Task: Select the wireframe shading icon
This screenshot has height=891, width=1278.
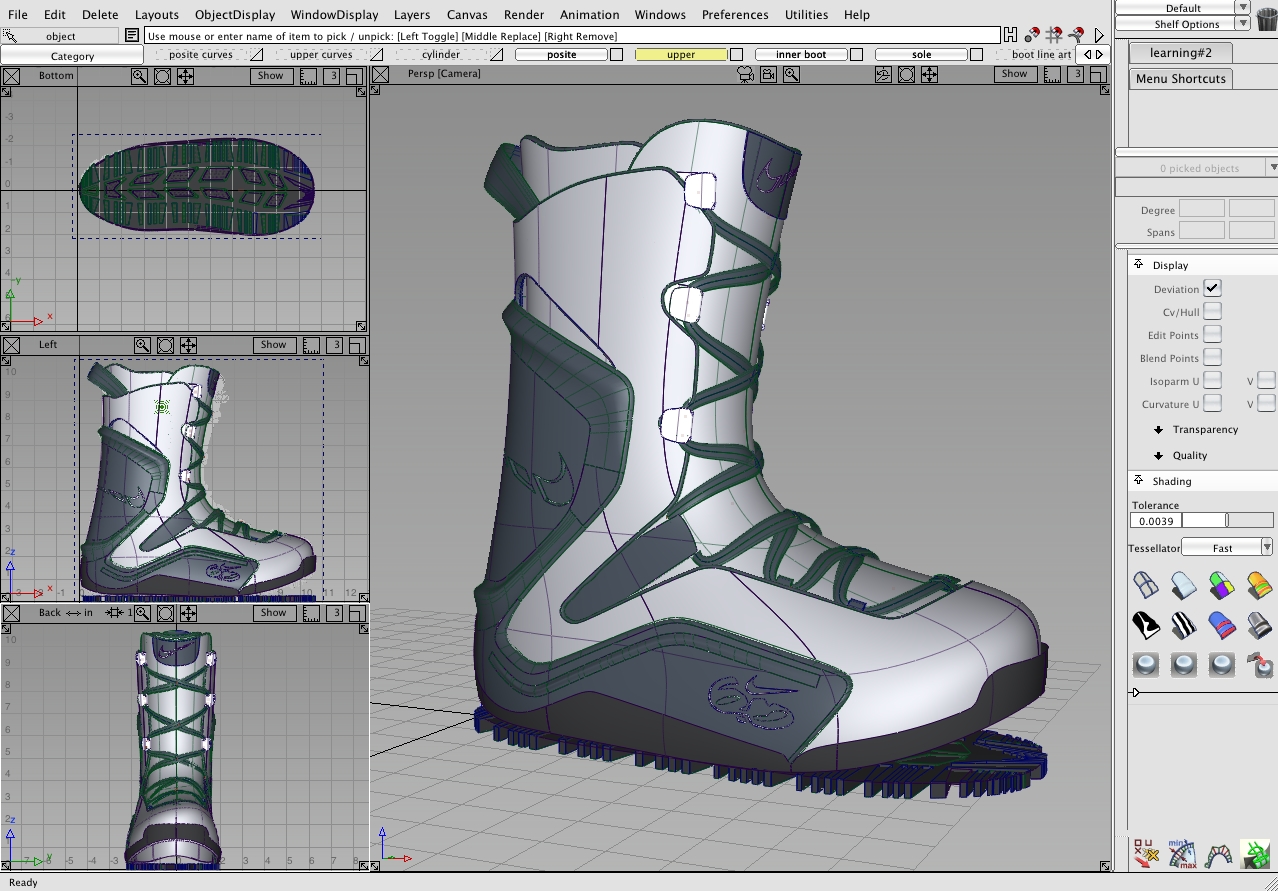Action: click(1146, 585)
